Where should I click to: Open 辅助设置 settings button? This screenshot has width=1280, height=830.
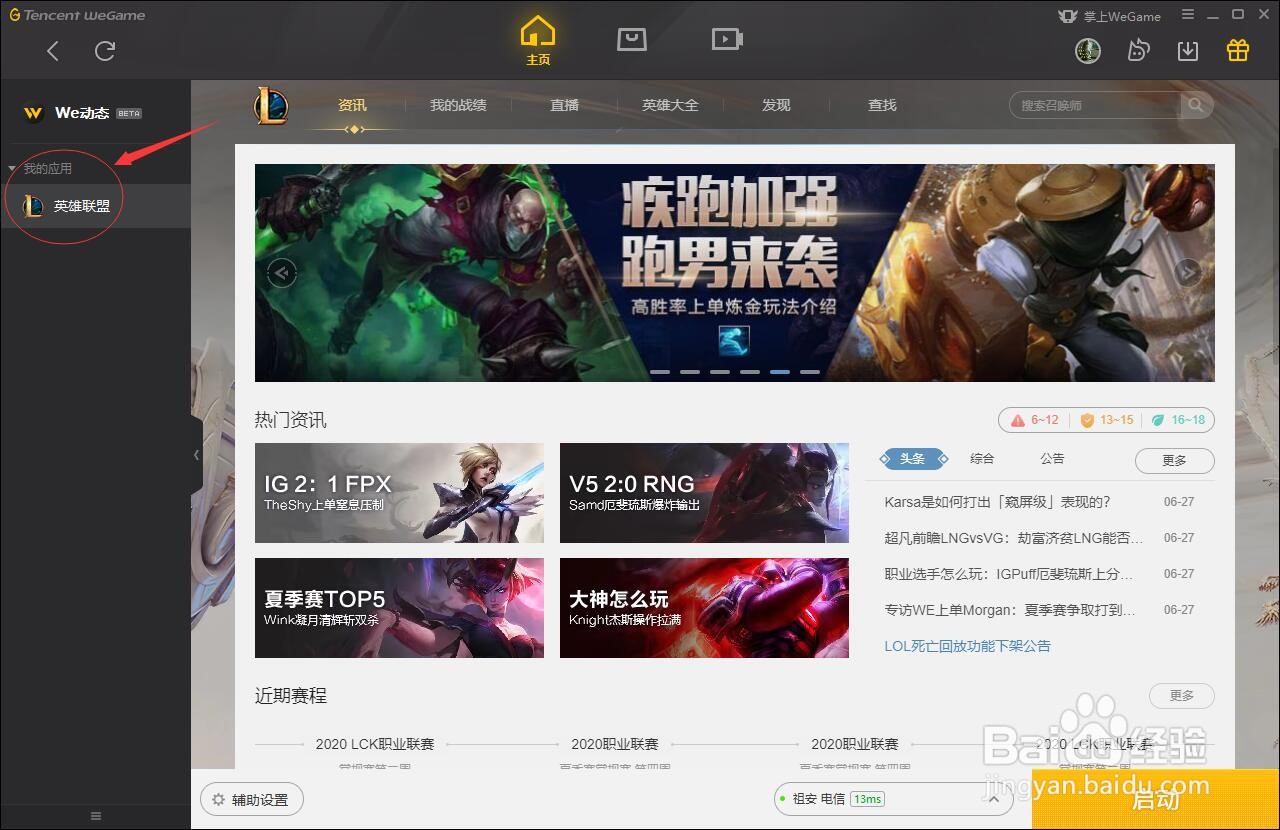point(251,800)
